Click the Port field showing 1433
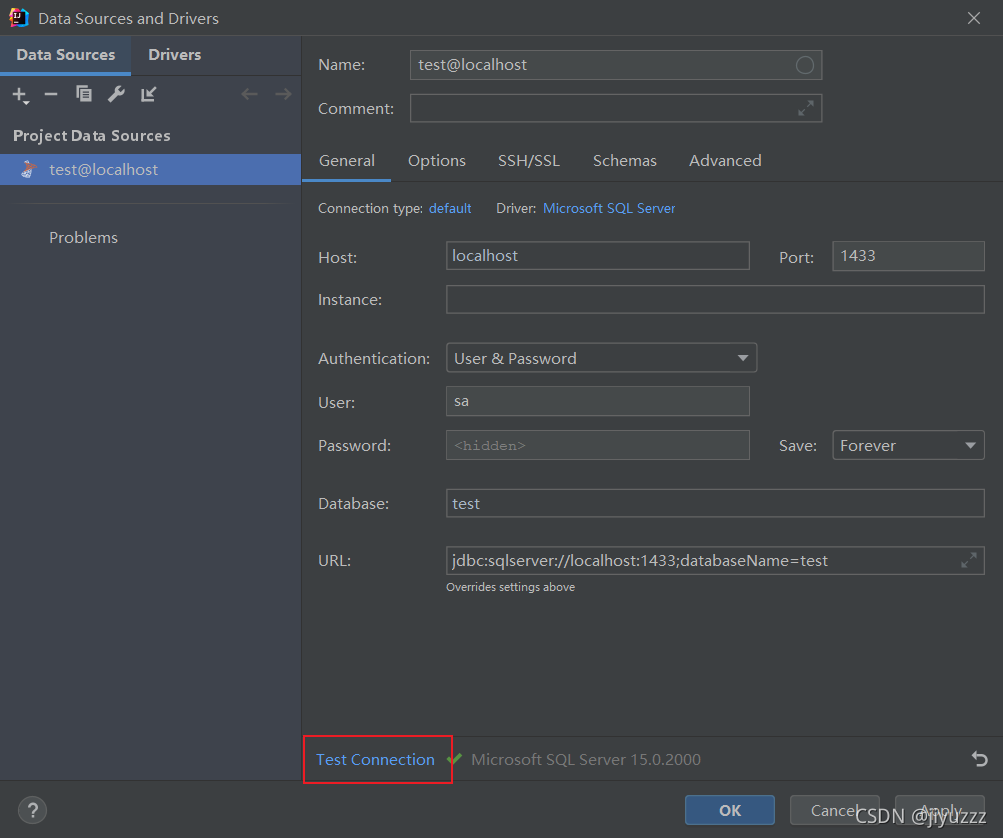 (x=908, y=256)
